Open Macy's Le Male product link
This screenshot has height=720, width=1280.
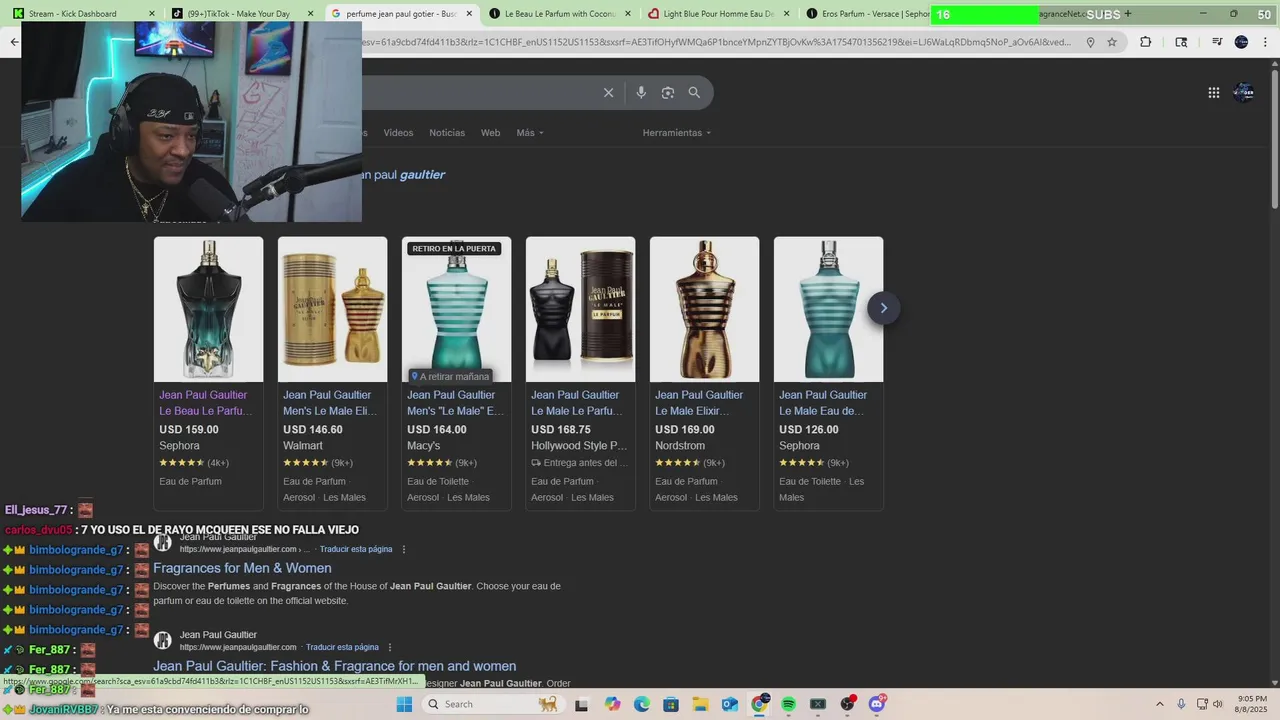[455, 403]
